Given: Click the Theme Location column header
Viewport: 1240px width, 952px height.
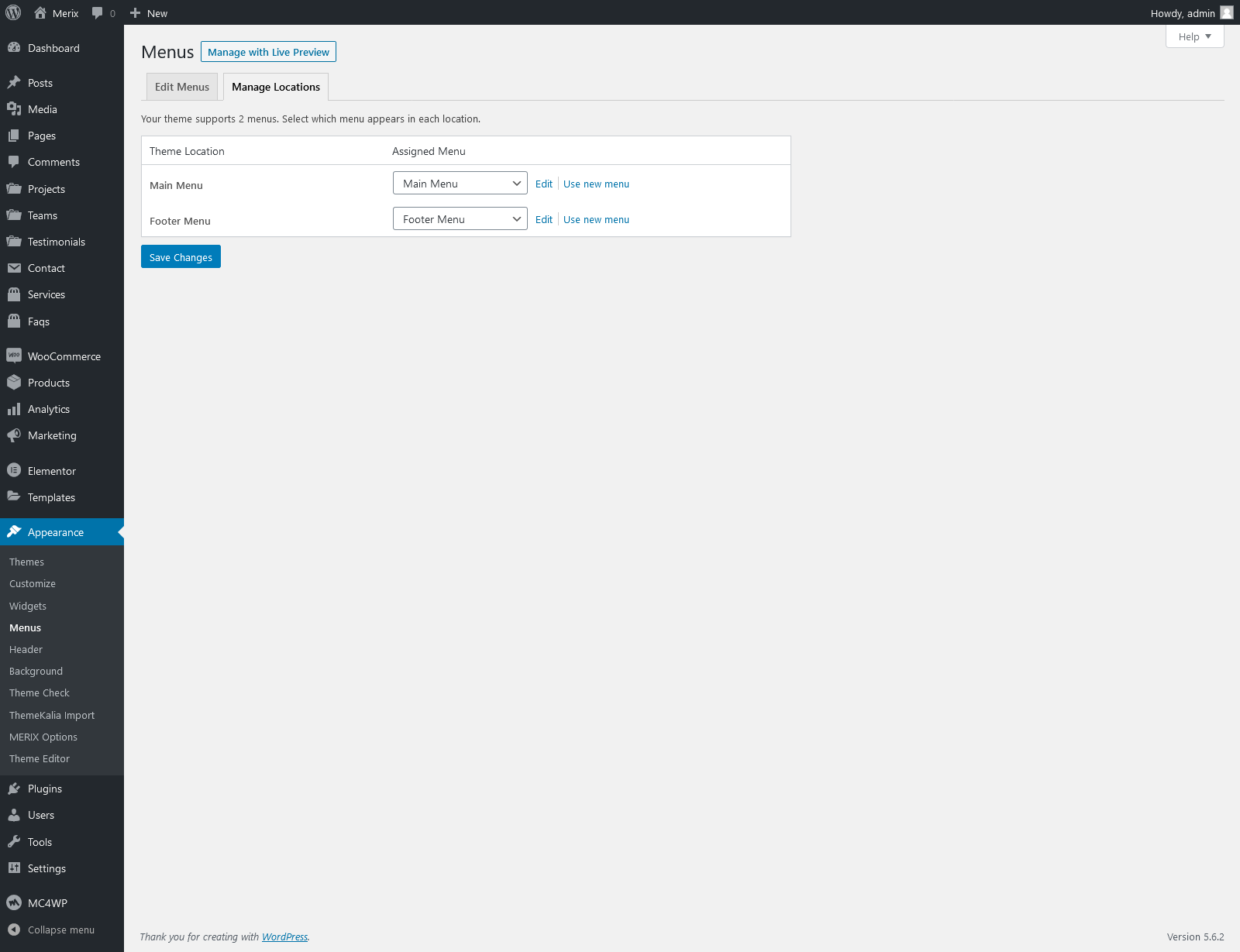Looking at the screenshot, I should click(187, 151).
